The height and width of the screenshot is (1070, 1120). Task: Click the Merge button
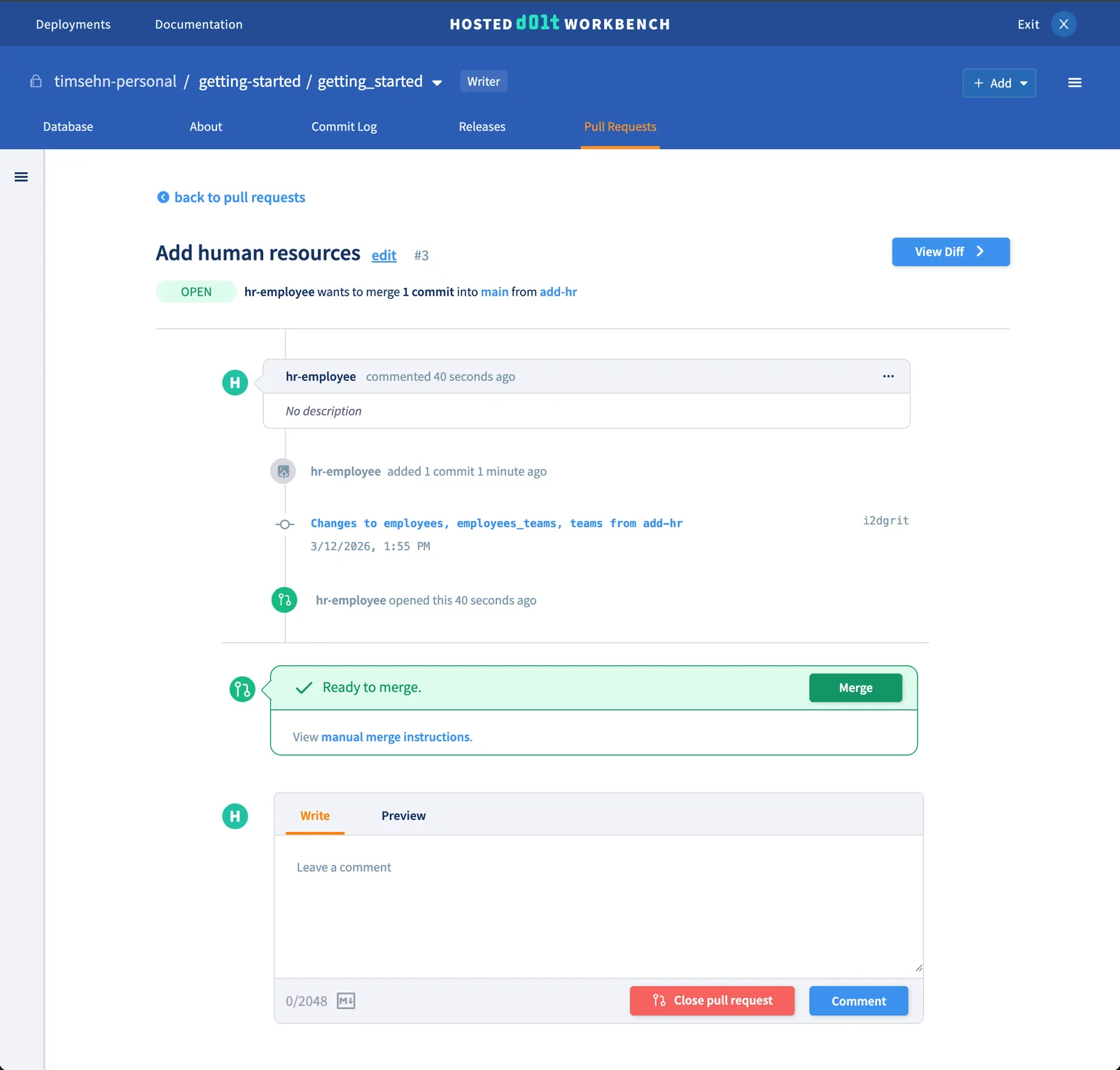pyautogui.click(x=855, y=687)
